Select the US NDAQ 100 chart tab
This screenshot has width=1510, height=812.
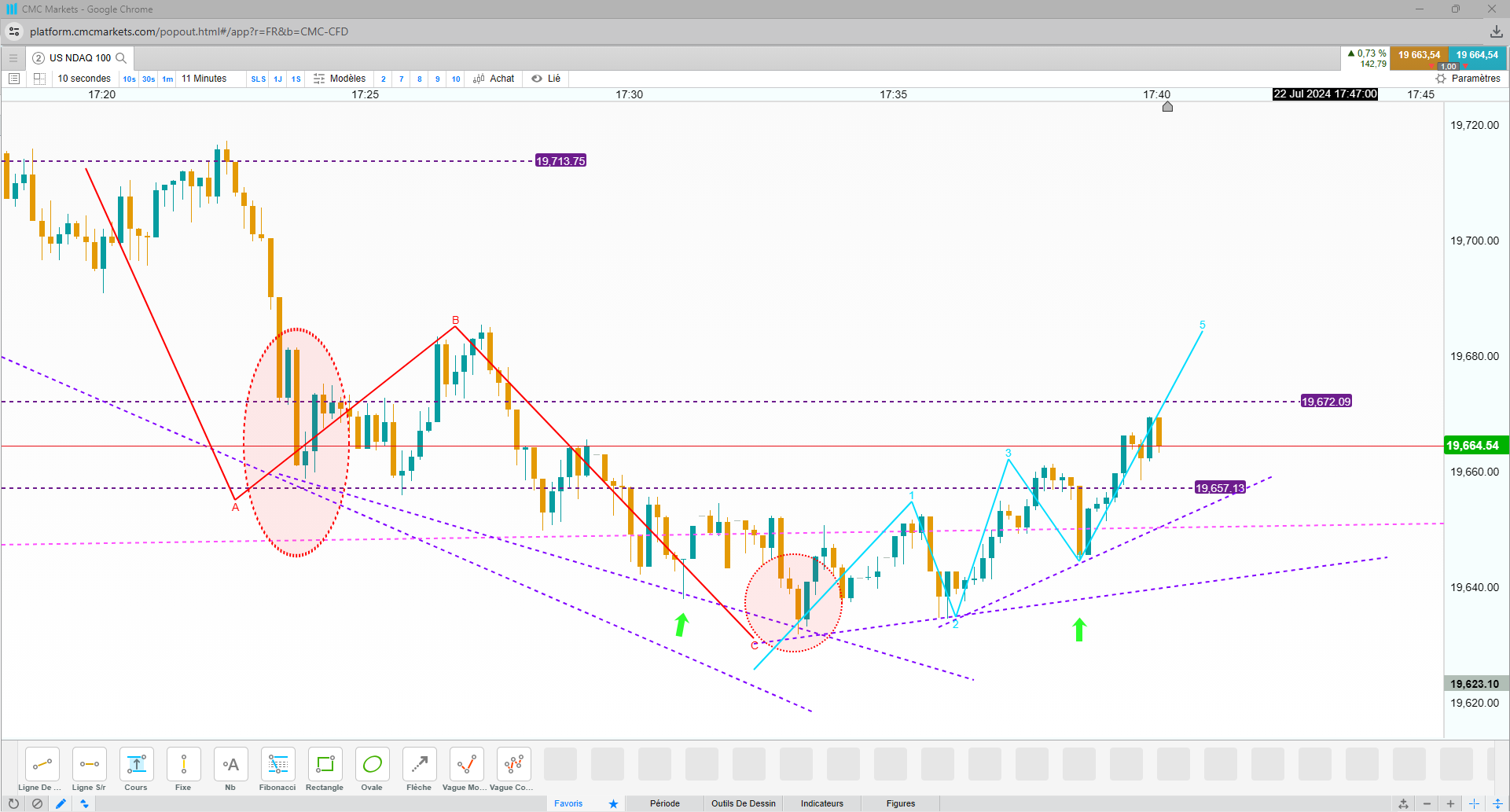(x=80, y=58)
